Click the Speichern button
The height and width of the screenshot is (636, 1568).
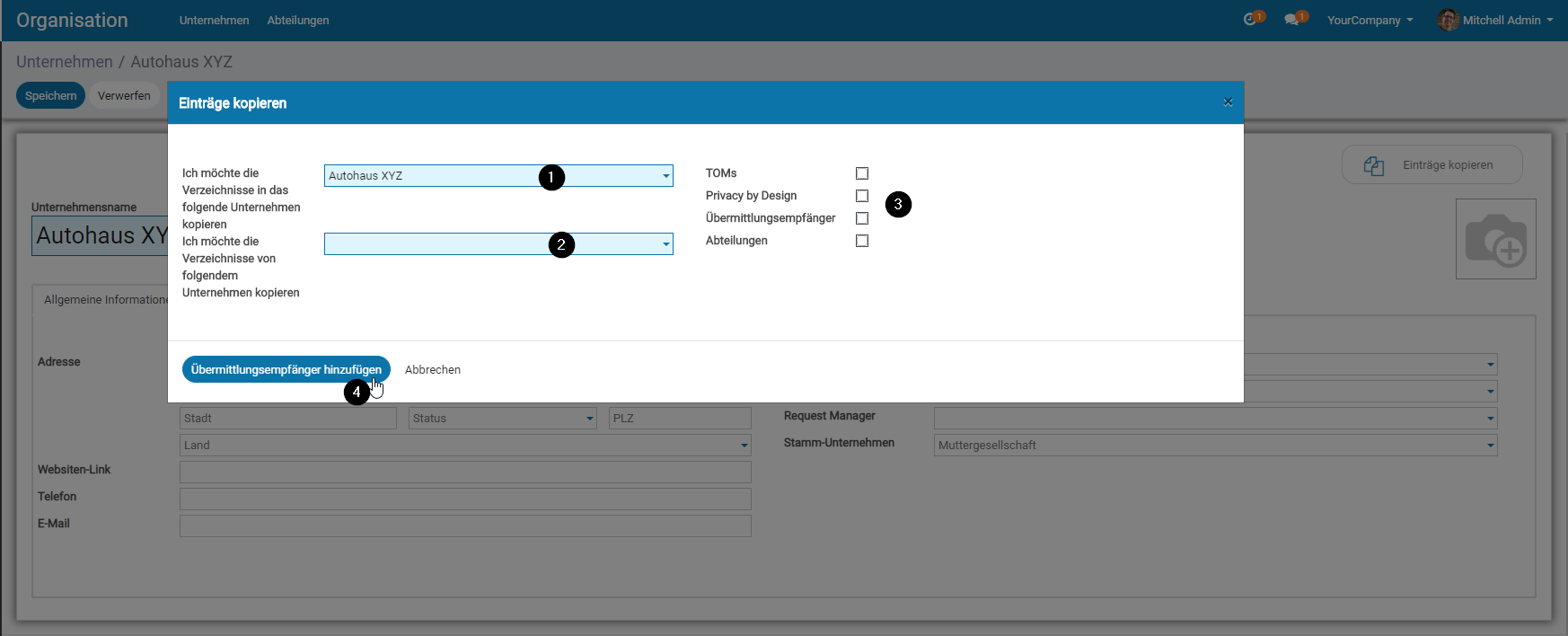[x=50, y=95]
